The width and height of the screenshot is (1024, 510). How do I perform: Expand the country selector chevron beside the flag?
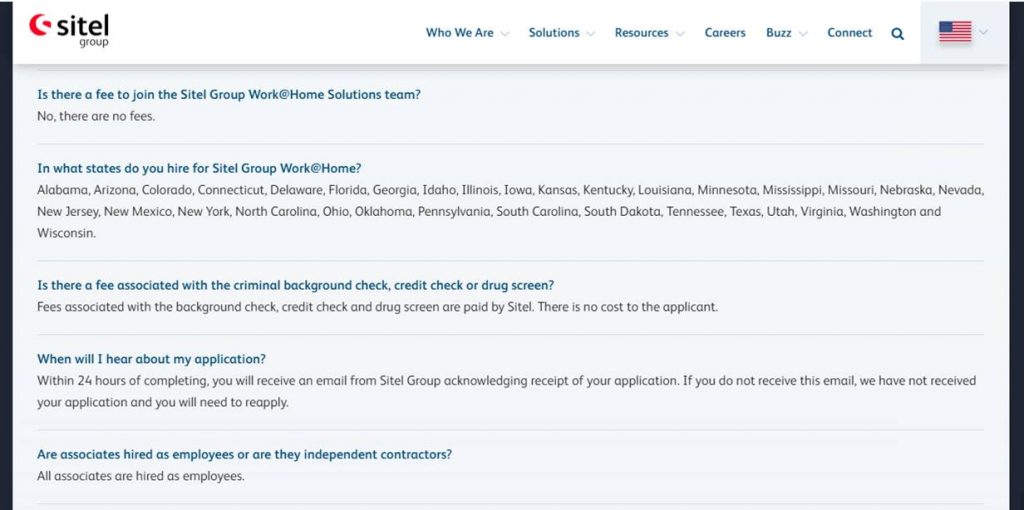pos(984,32)
